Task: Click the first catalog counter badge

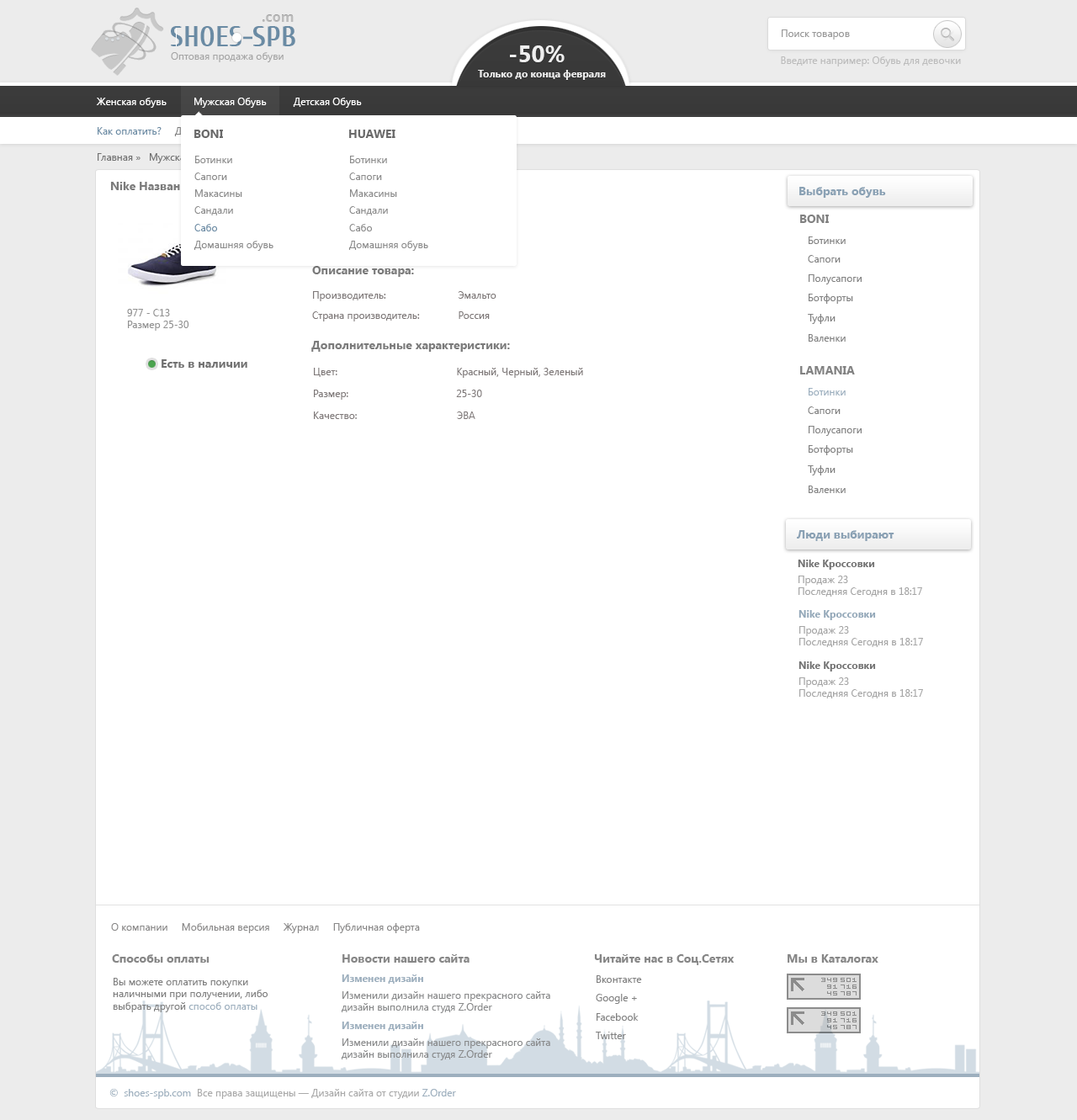Action: click(x=823, y=986)
